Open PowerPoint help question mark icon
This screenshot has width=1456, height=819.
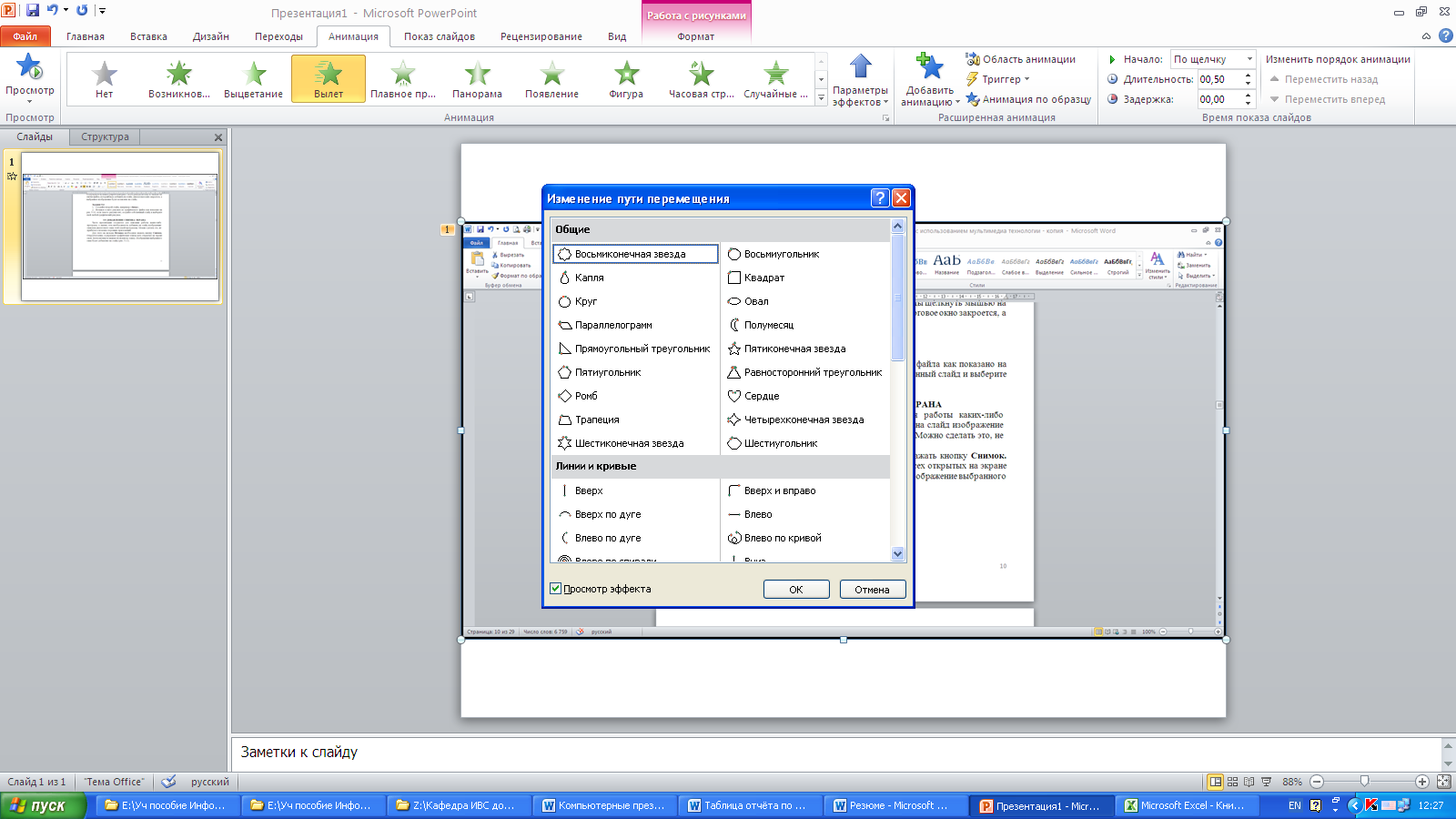point(1445,35)
